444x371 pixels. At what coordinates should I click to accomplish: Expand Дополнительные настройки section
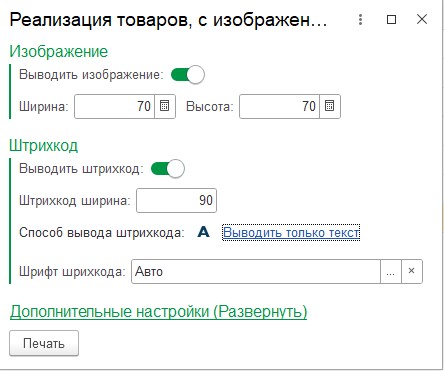158,311
